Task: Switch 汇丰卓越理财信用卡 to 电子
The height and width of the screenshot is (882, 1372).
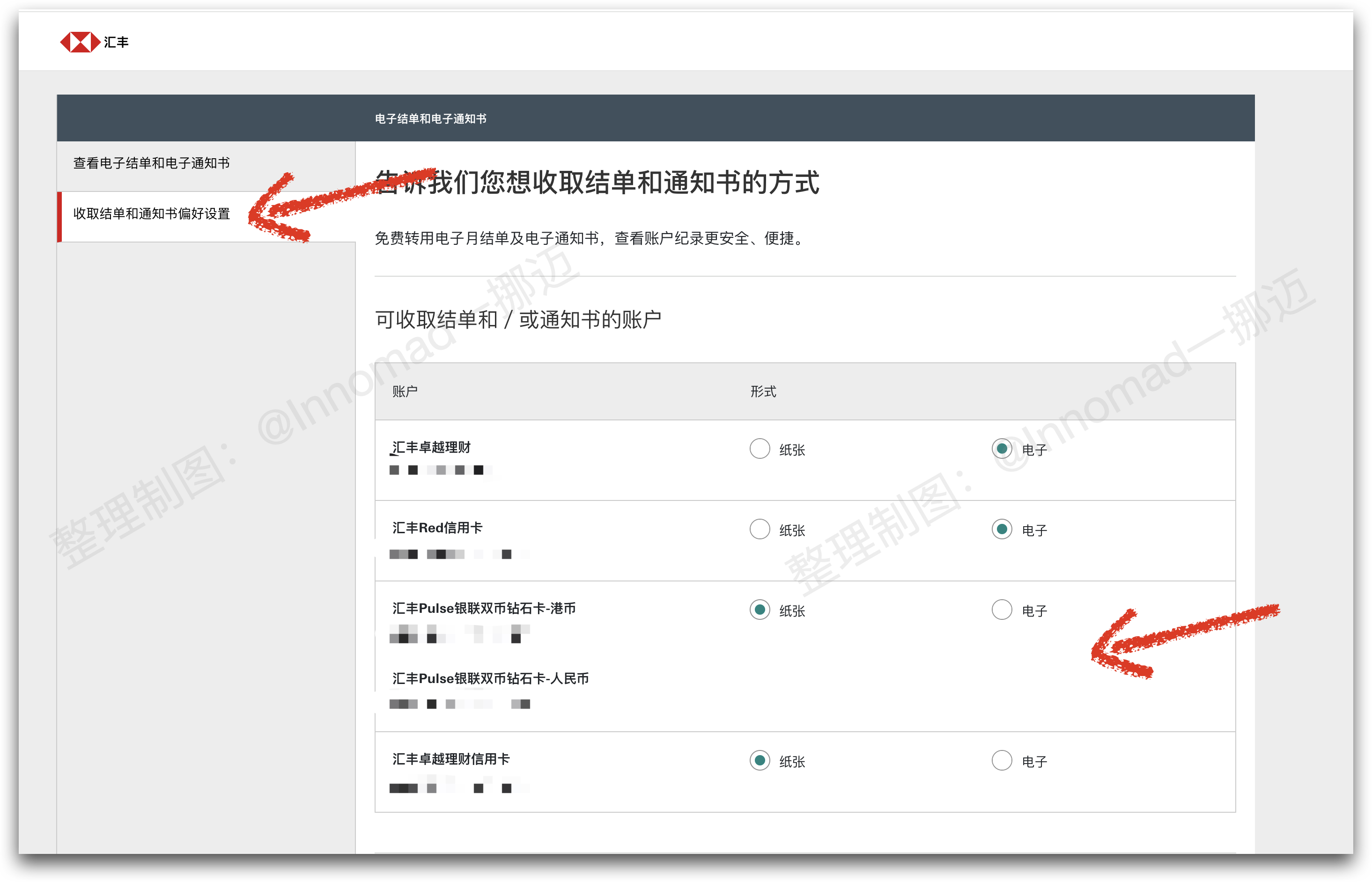Action: [1001, 761]
